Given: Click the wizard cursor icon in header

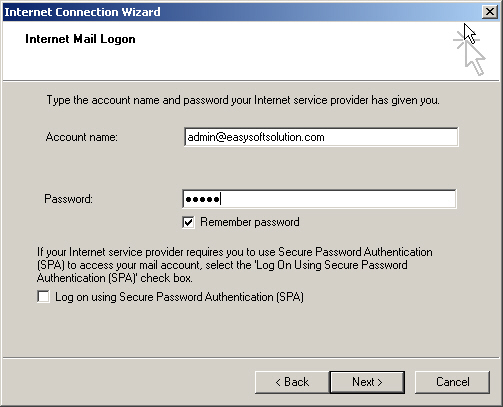Looking at the screenshot, I should click(x=471, y=52).
